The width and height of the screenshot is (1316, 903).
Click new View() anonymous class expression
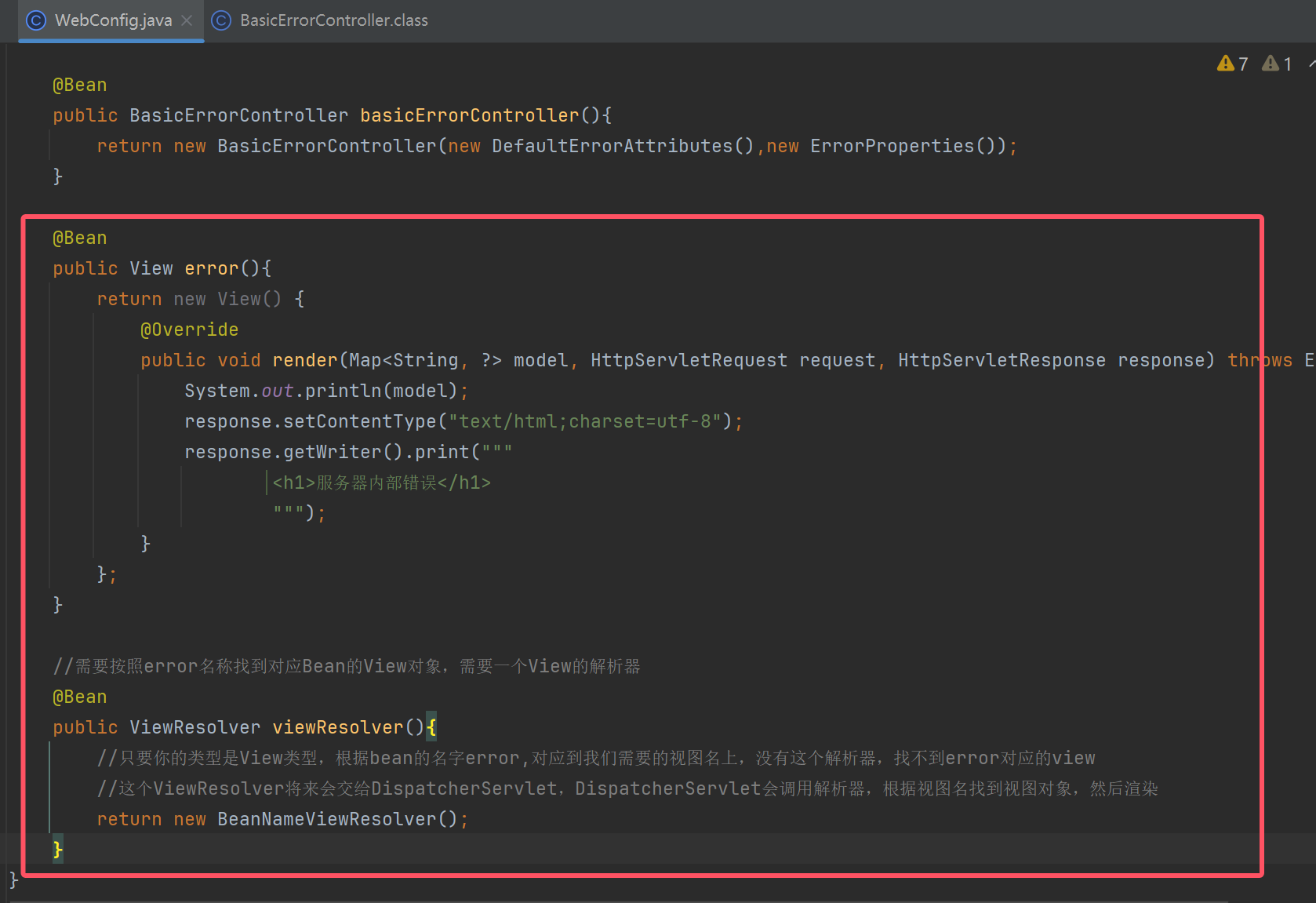pyautogui.click(x=227, y=299)
